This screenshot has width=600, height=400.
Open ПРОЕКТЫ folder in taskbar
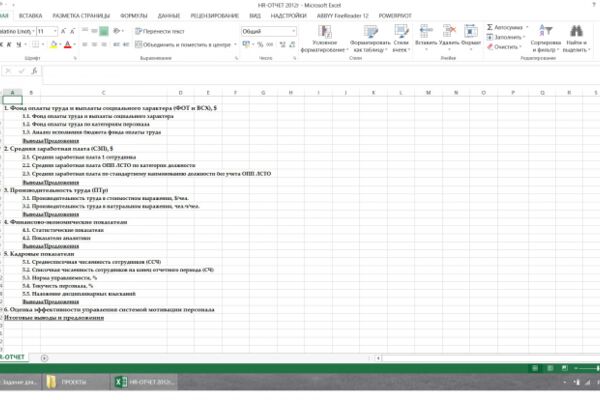(76, 382)
